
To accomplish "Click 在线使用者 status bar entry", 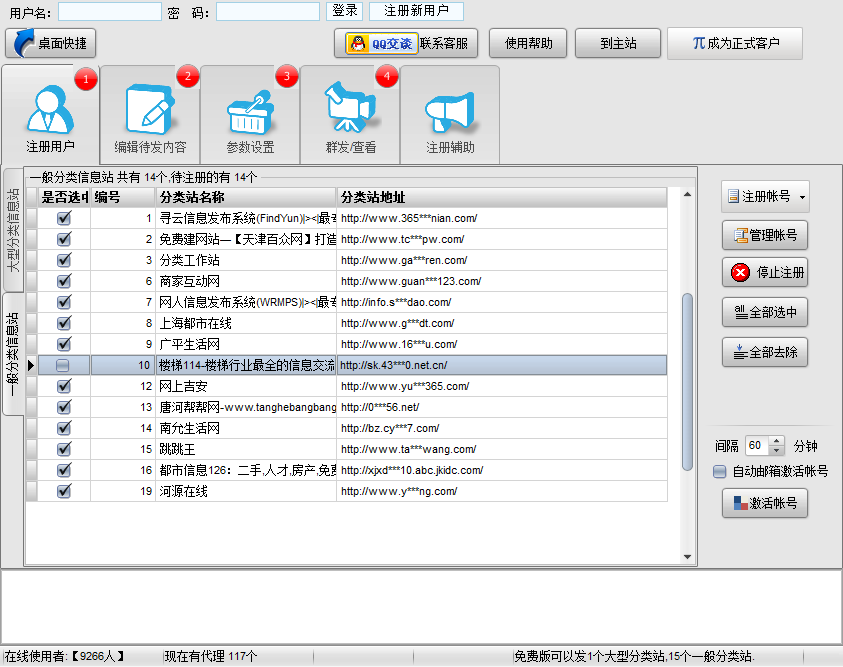I will coord(65,656).
